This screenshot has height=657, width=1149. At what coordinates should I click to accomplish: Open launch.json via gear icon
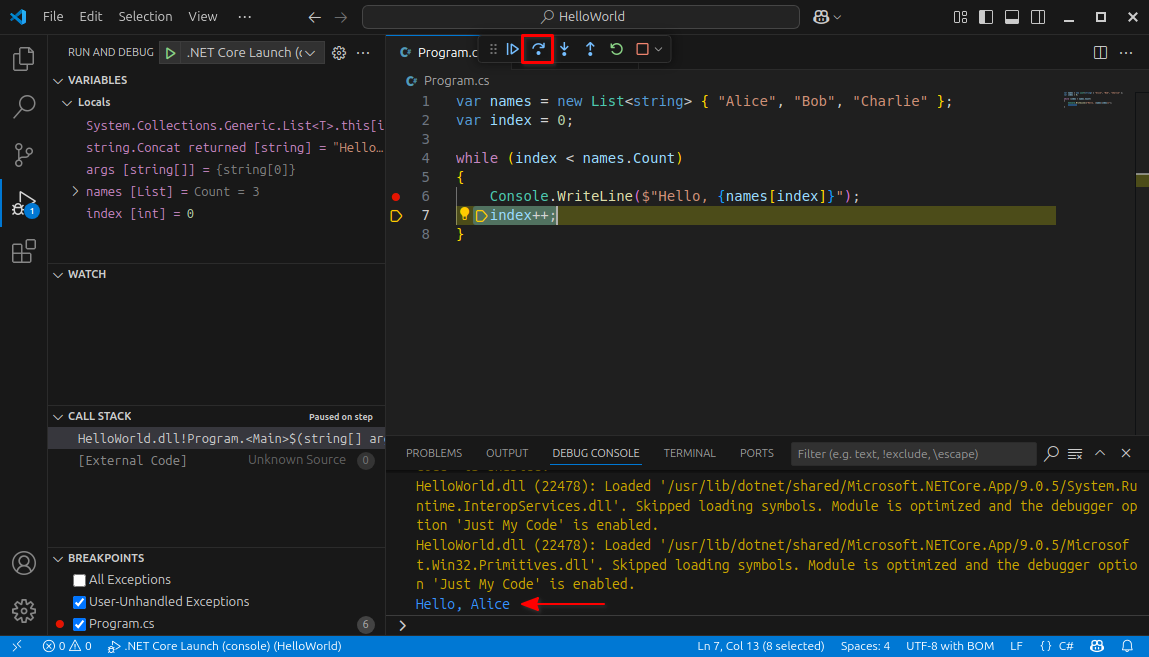tap(339, 53)
